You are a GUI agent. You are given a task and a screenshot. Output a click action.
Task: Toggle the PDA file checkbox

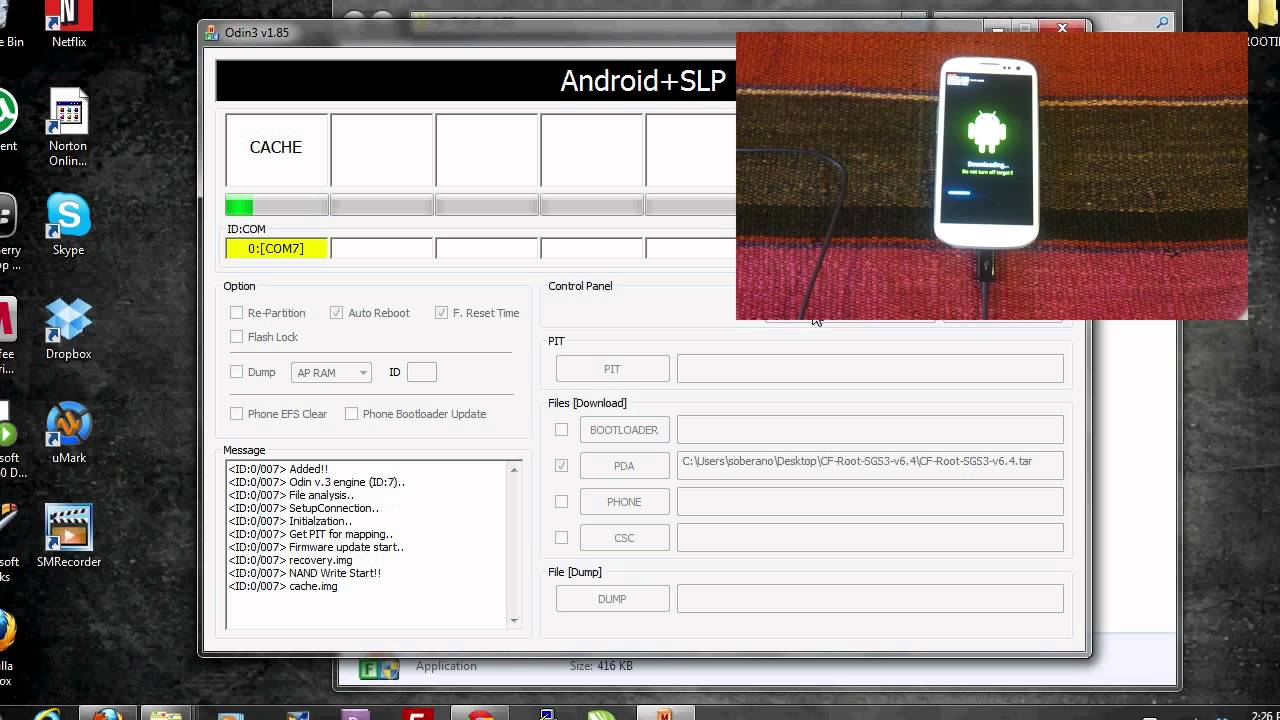[562, 466]
